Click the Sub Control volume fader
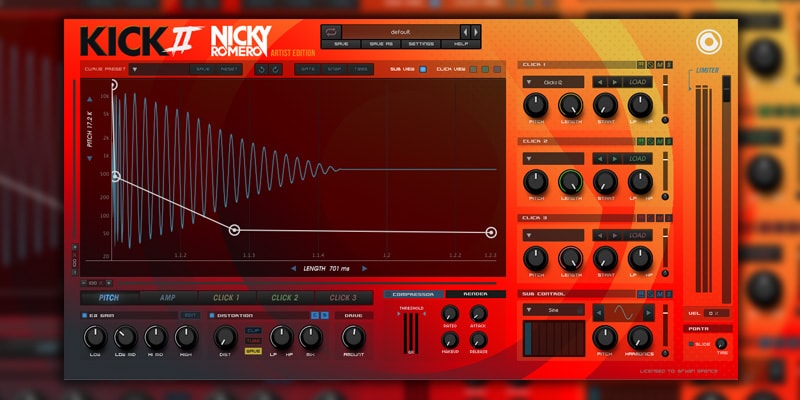Image resolution: width=800 pixels, height=400 pixels. (665, 326)
